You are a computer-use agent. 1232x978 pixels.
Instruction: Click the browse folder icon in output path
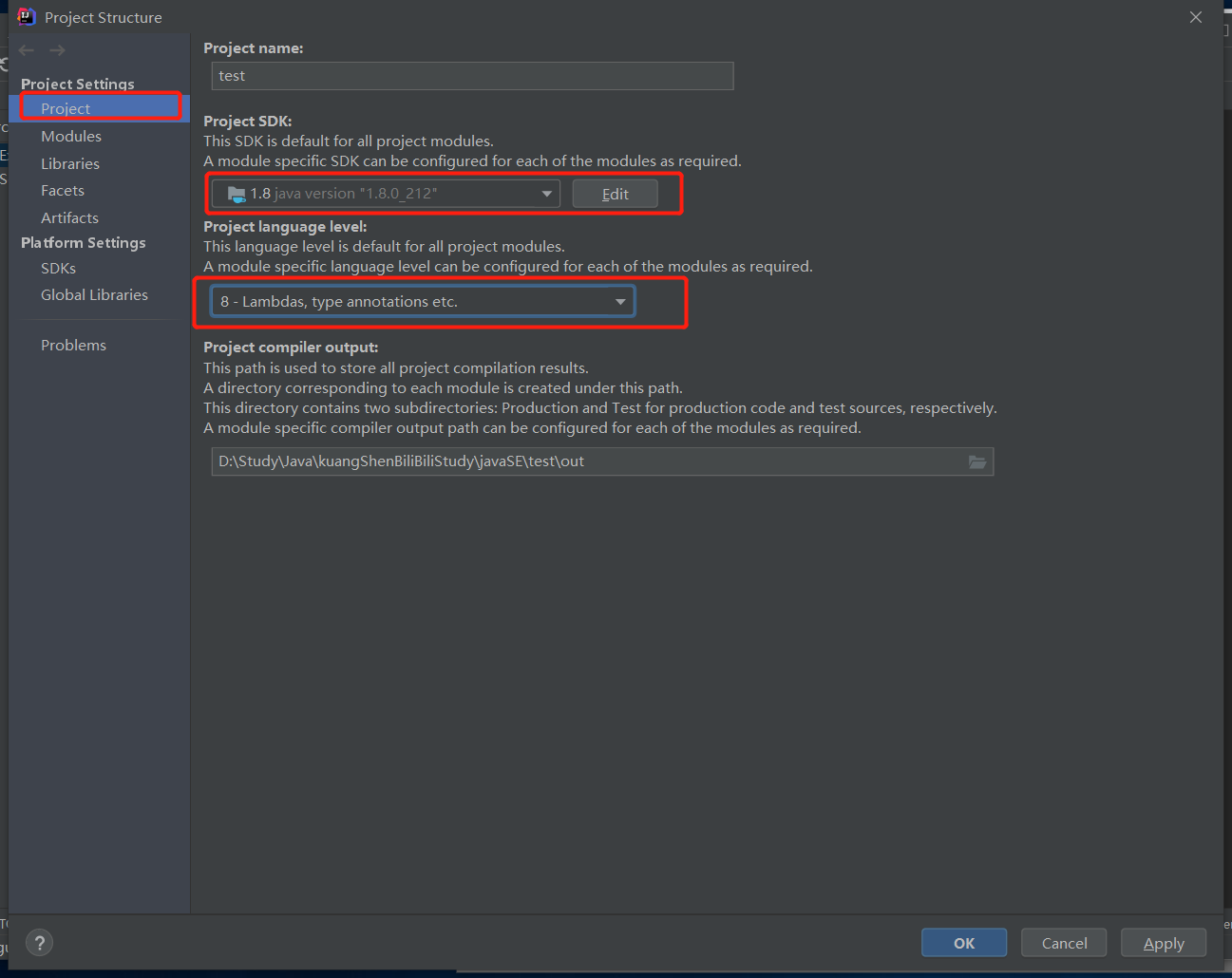coord(976,461)
